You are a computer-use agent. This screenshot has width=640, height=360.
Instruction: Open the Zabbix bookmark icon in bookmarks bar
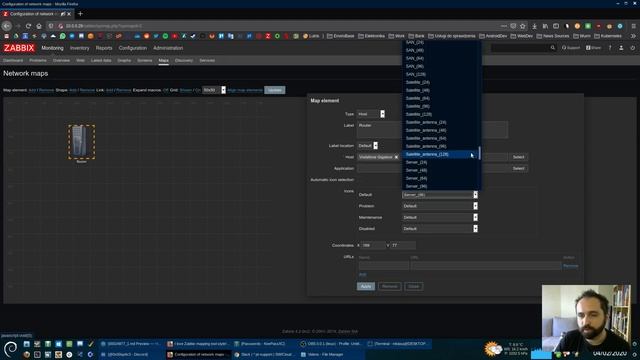pyautogui.click(x=268, y=36)
